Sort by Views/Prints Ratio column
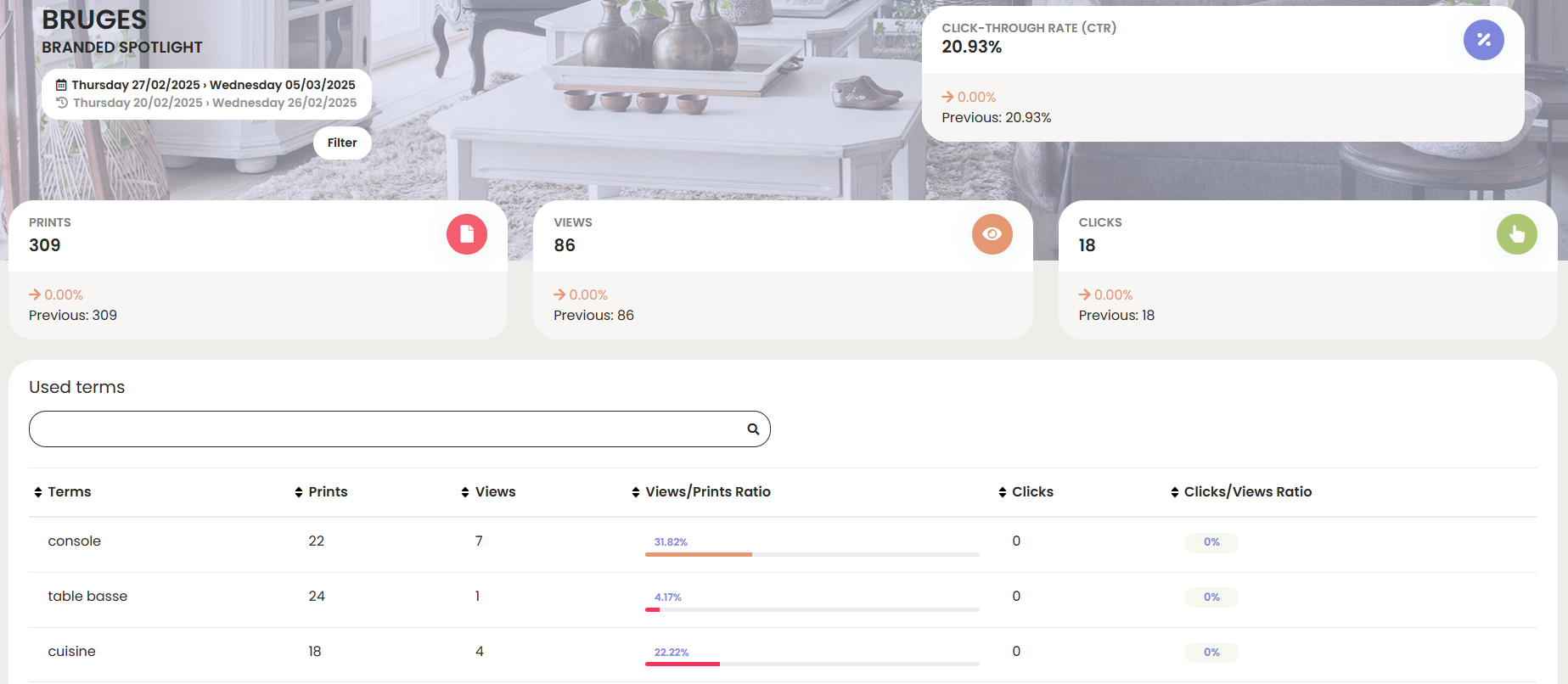This screenshot has width=1568, height=684. tap(701, 492)
